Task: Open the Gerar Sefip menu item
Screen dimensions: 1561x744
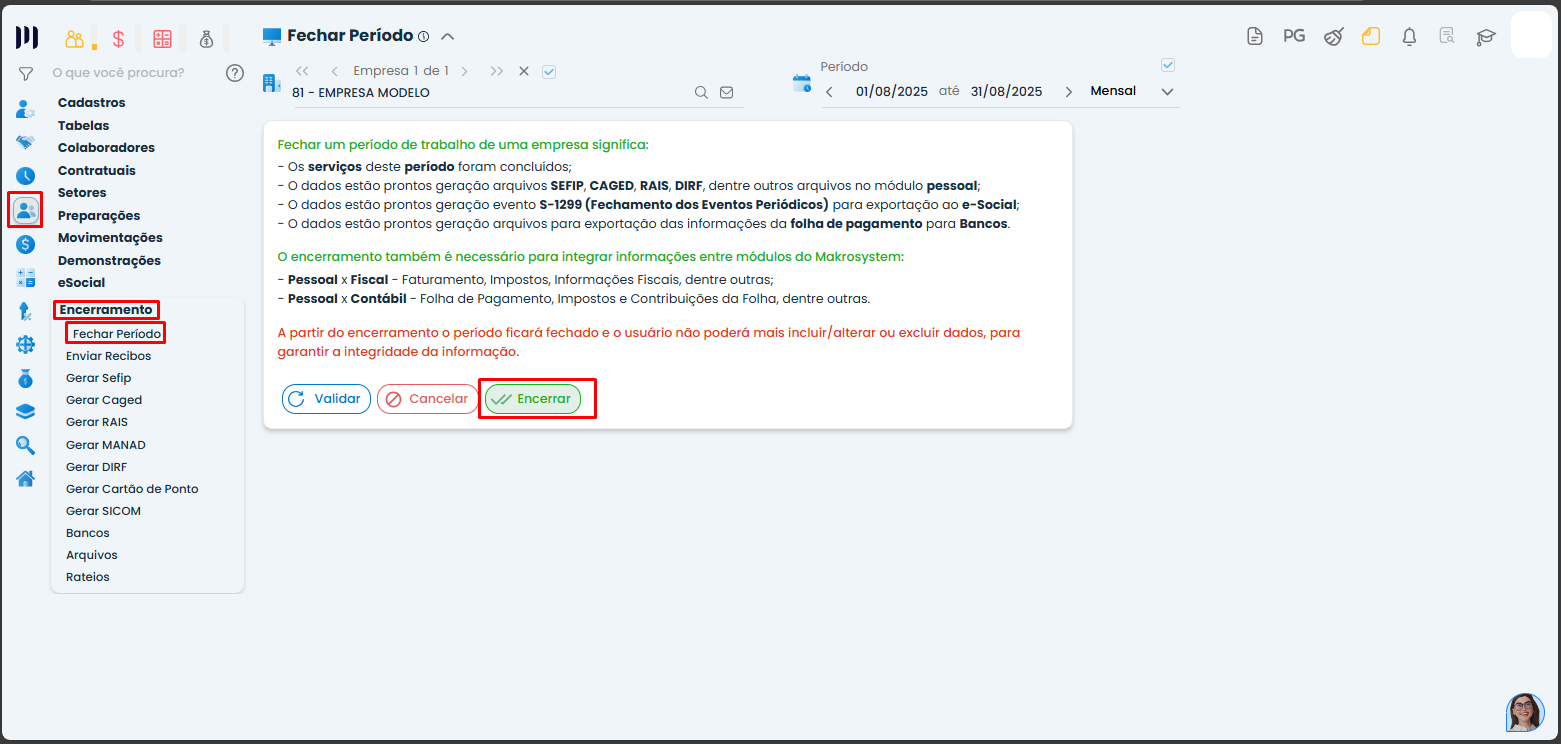Action: click(x=99, y=378)
